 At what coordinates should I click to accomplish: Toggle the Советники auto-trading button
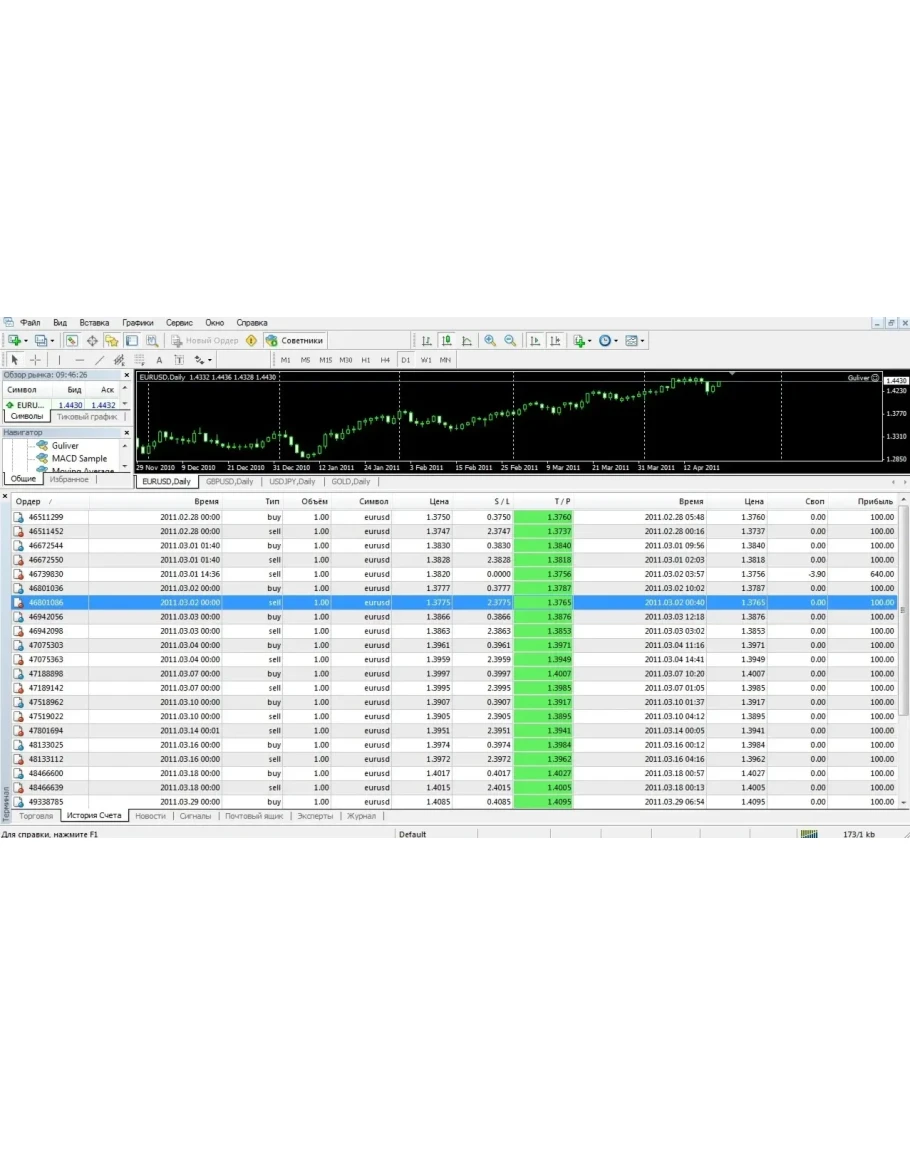pyautogui.click(x=295, y=341)
